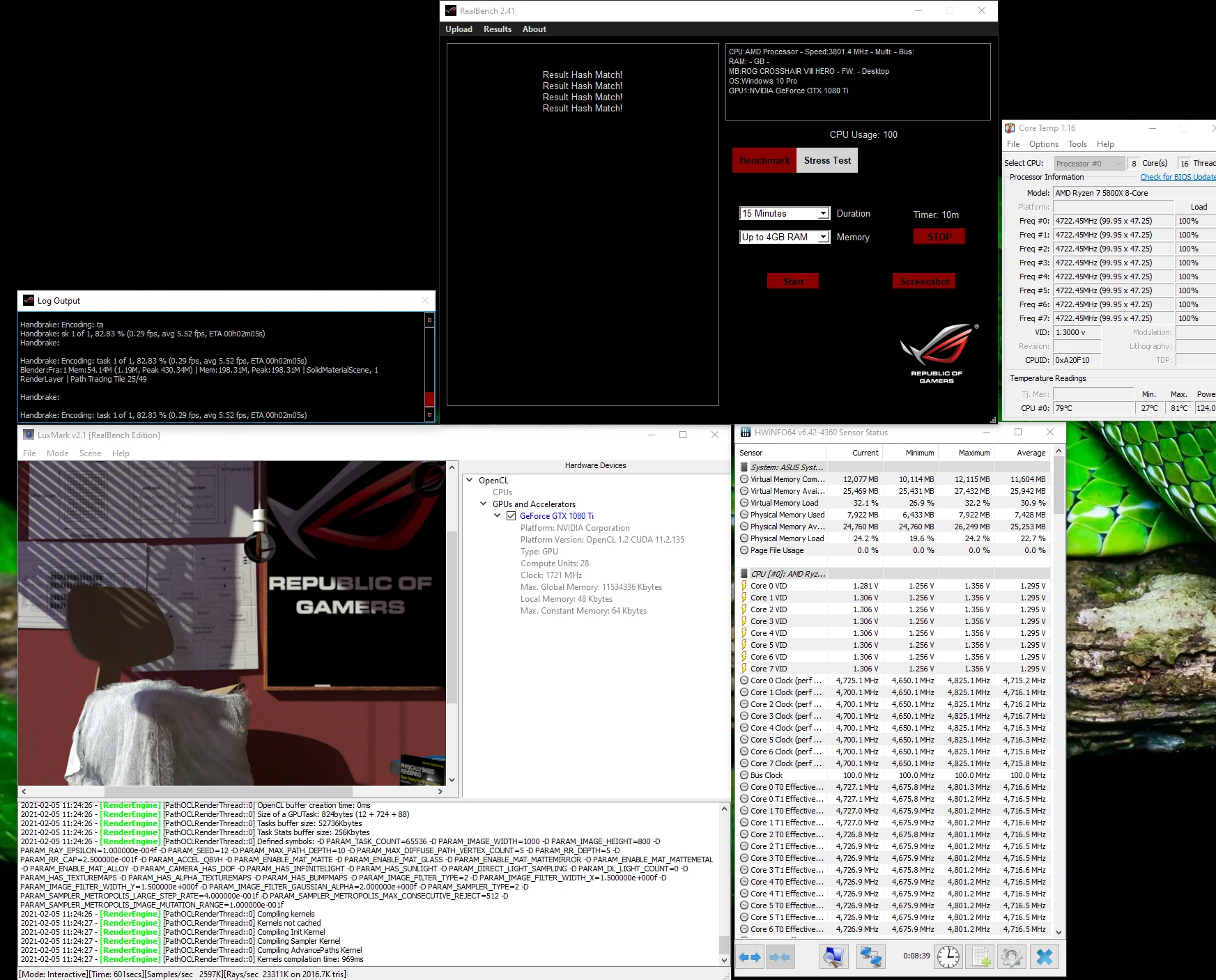The image size is (1216, 980).
Task: Reset HWiNFO timer with clock icon
Action: click(948, 957)
